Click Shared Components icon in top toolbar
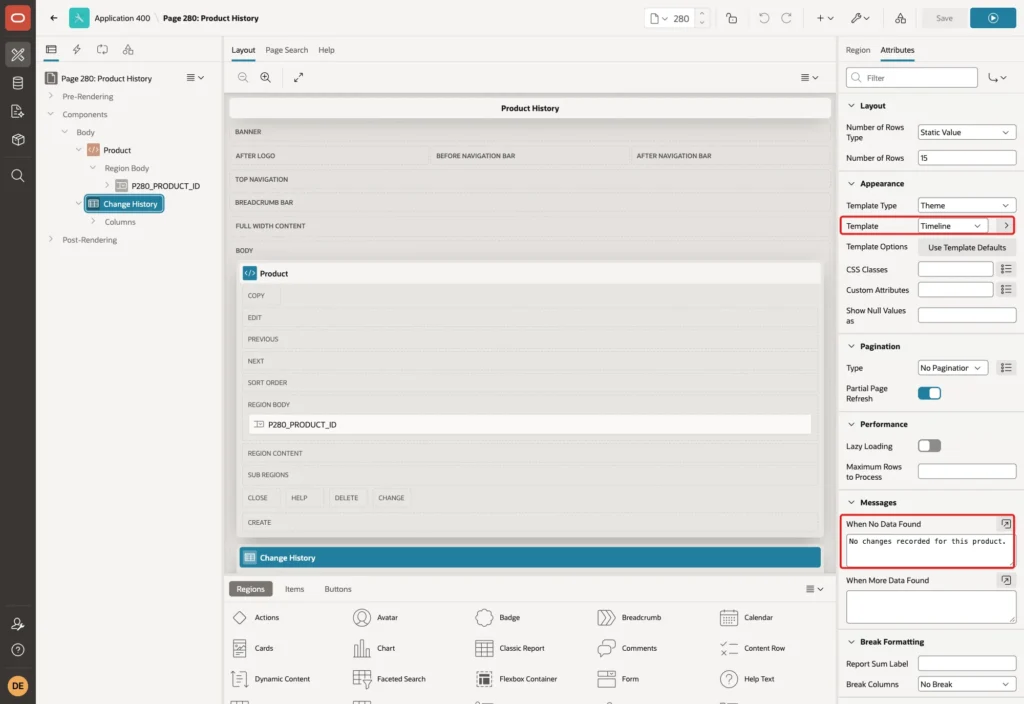Screen dimensions: 1024x704 [x=901, y=18]
